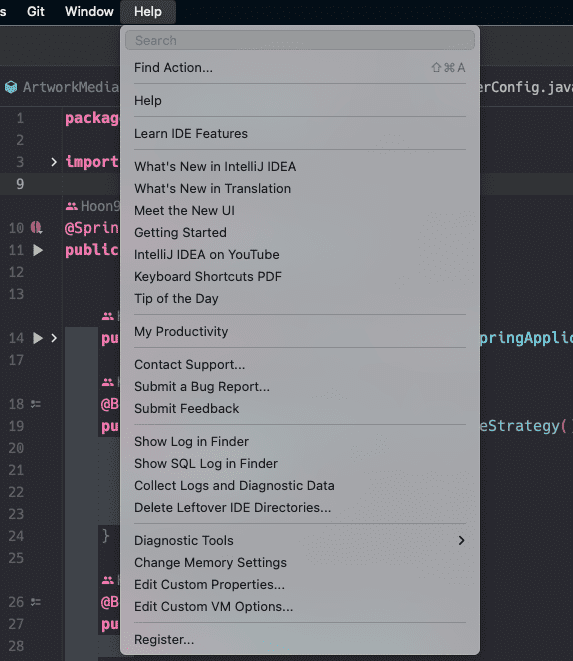Viewport: 573px width, 661px height.
Task: Click the bean gutter icon on line 26
Action: pyautogui.click(x=36, y=602)
